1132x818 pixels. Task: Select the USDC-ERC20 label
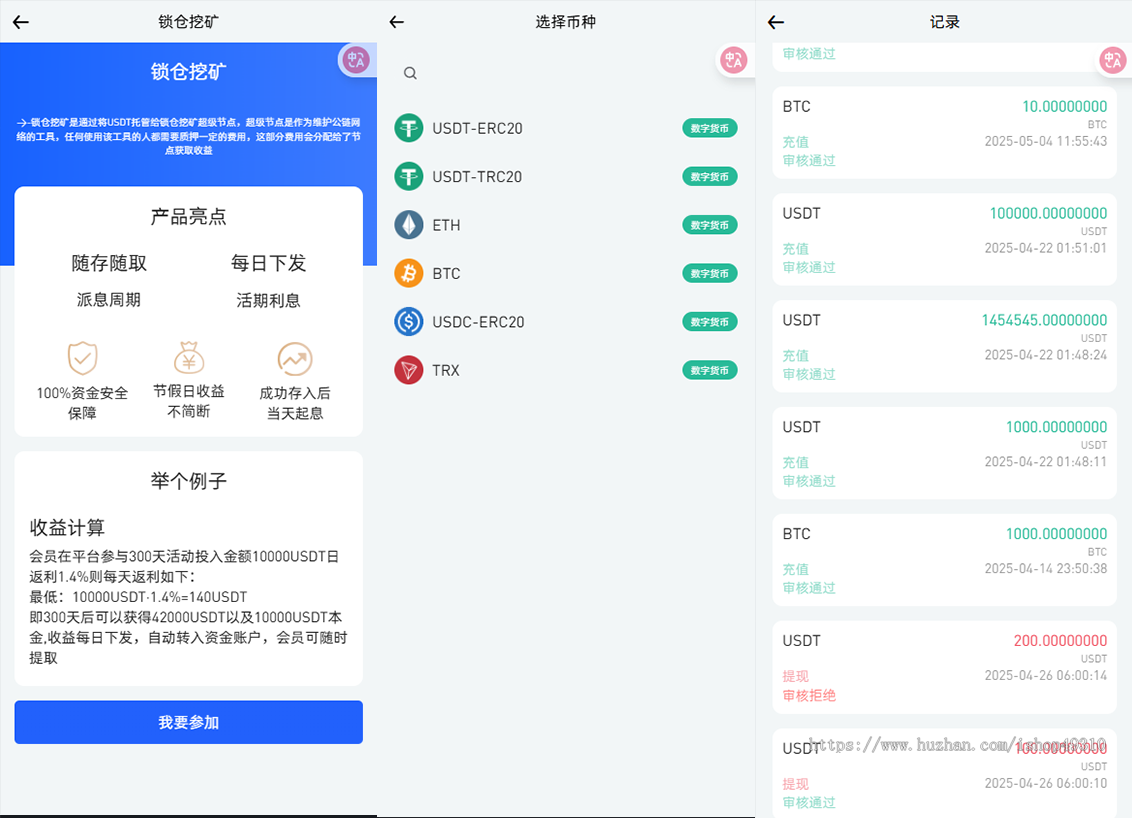click(478, 322)
